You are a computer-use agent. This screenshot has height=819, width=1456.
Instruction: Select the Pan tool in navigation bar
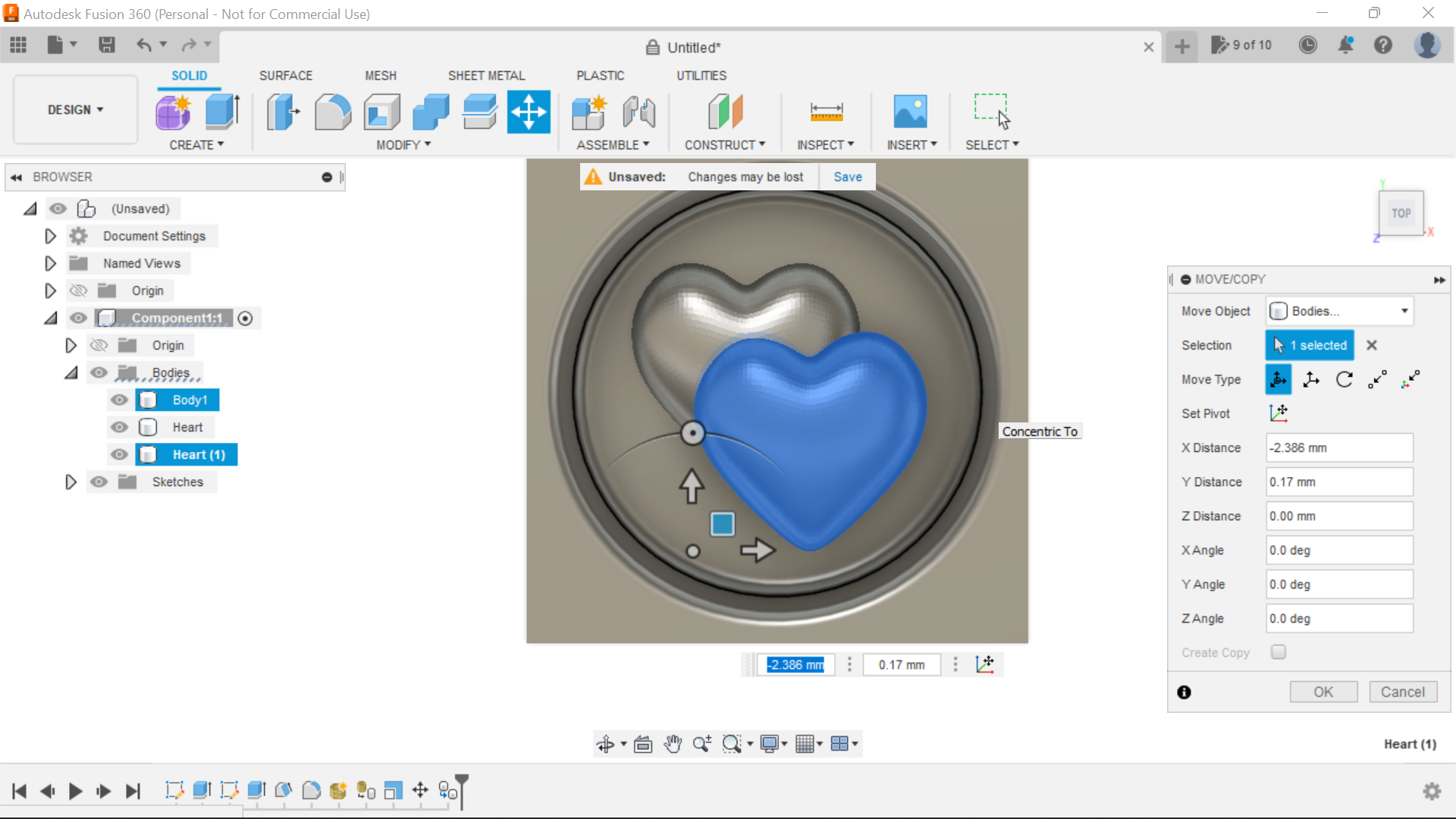[x=673, y=743]
